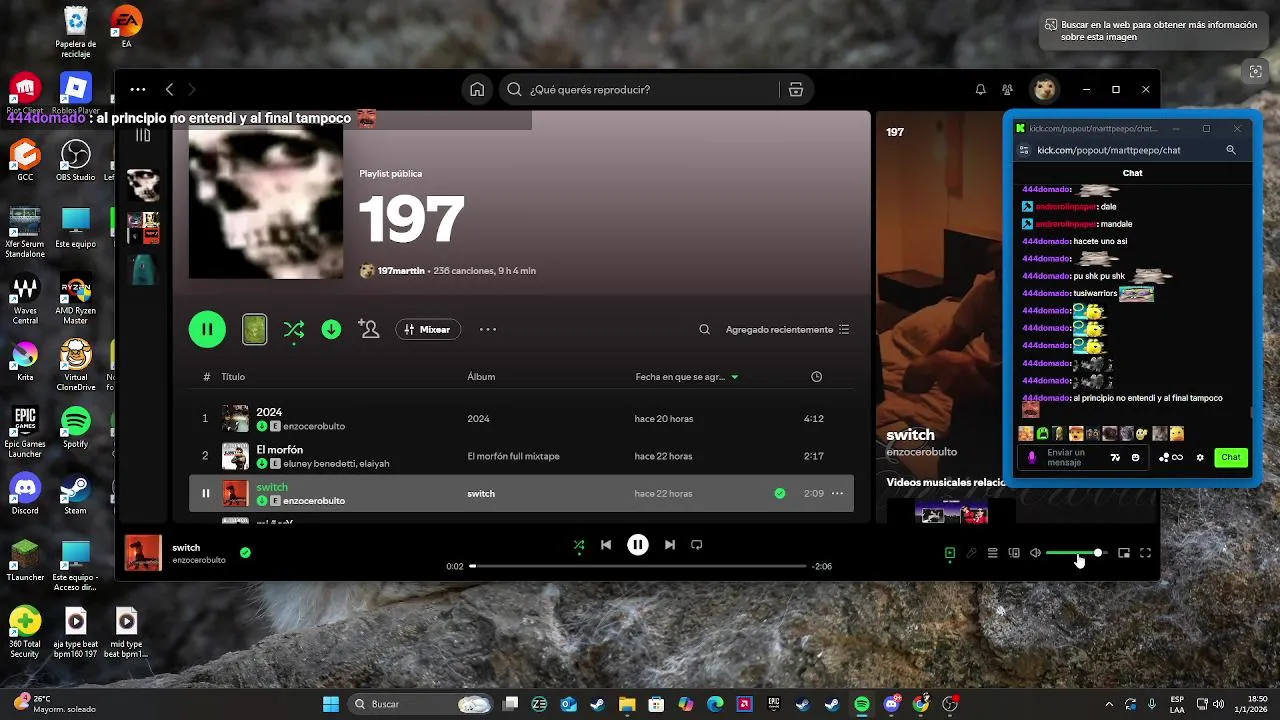Toggle repeat mode in player
Viewport: 1280px width, 720px height.
tap(697, 545)
